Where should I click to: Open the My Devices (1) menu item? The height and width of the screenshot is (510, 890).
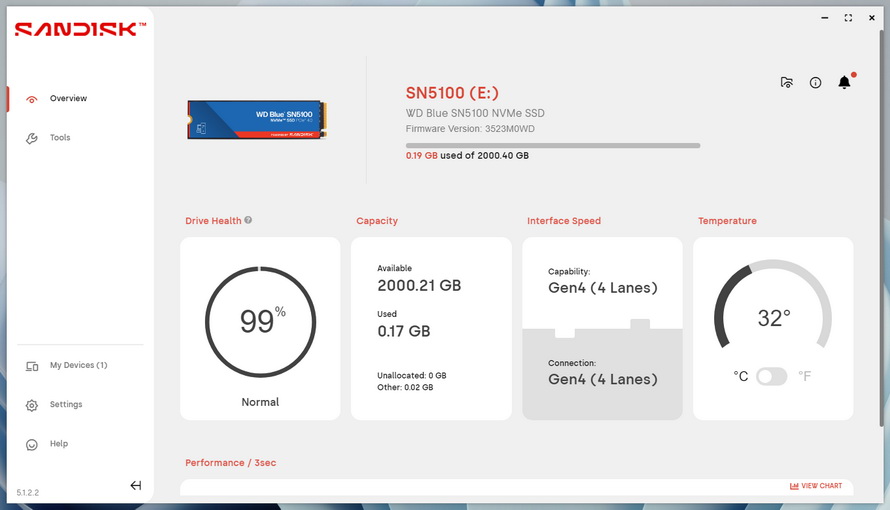click(x=78, y=366)
